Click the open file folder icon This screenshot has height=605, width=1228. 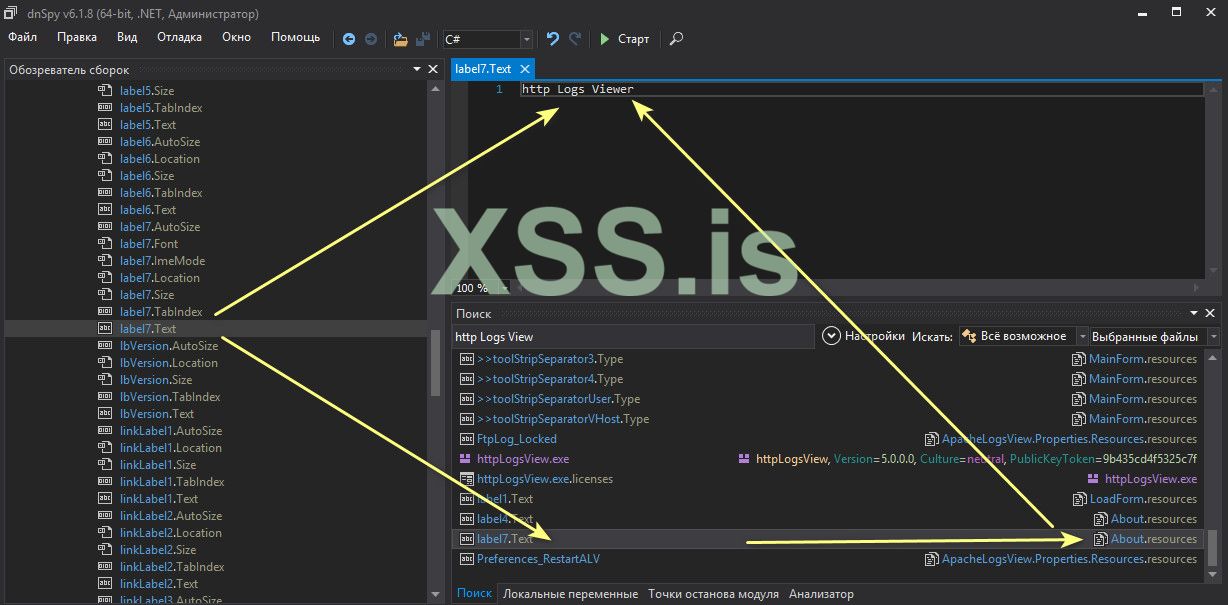(x=400, y=39)
